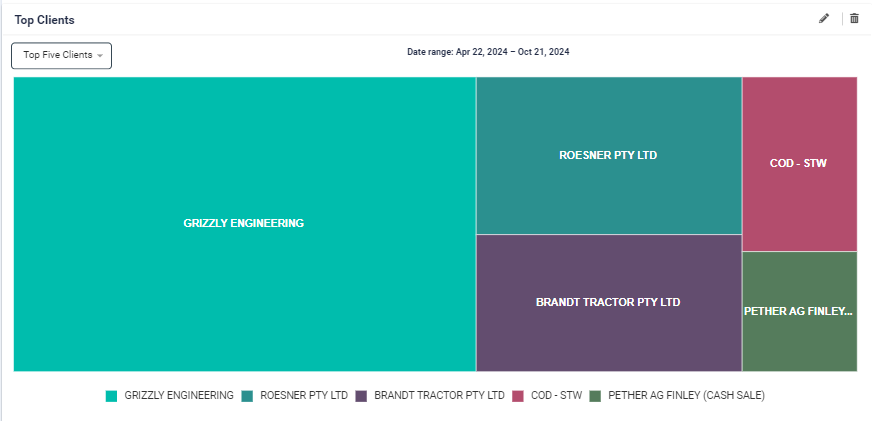Select the PETHER AG FINLEY treemap tile

[799, 311]
